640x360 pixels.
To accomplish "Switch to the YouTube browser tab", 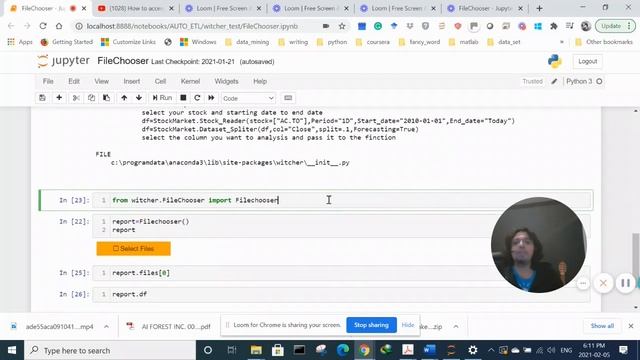I will [x=136, y=8].
